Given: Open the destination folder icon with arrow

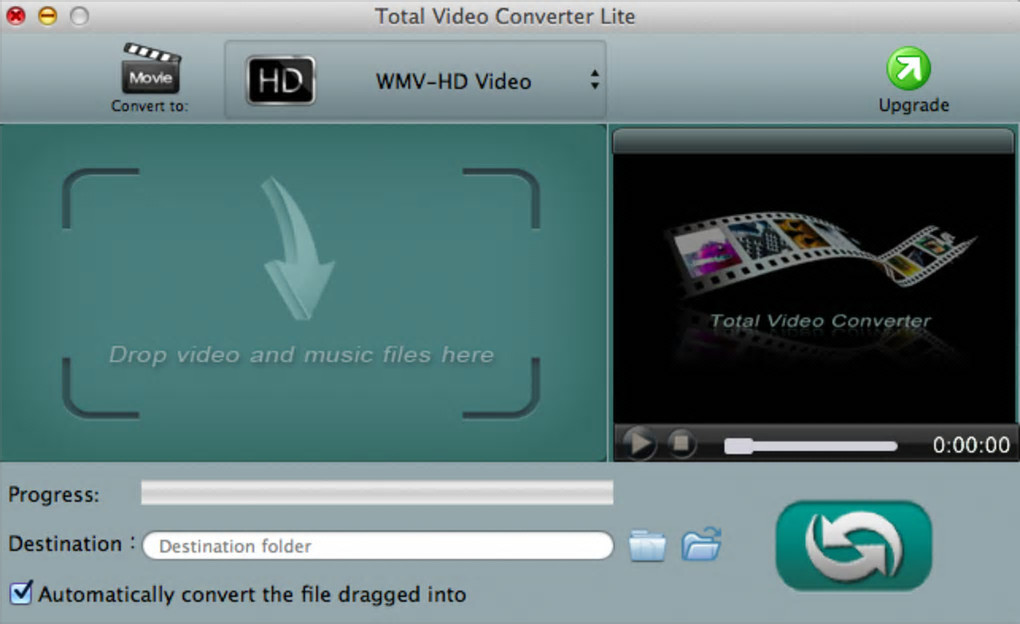Looking at the screenshot, I should [x=701, y=544].
